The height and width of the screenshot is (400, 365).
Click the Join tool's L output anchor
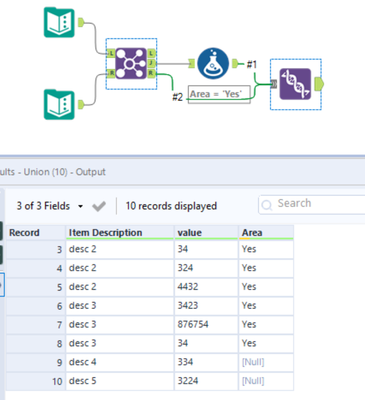tap(151, 53)
